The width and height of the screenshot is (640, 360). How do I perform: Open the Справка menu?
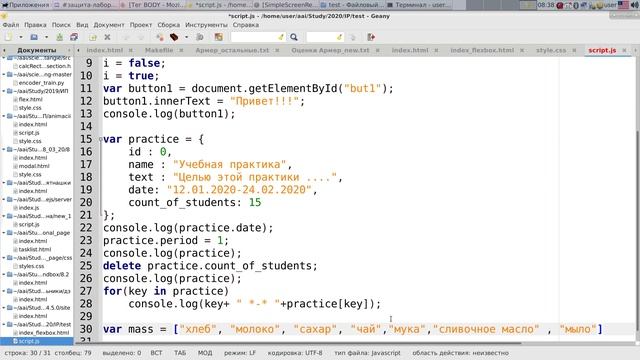click(246, 25)
